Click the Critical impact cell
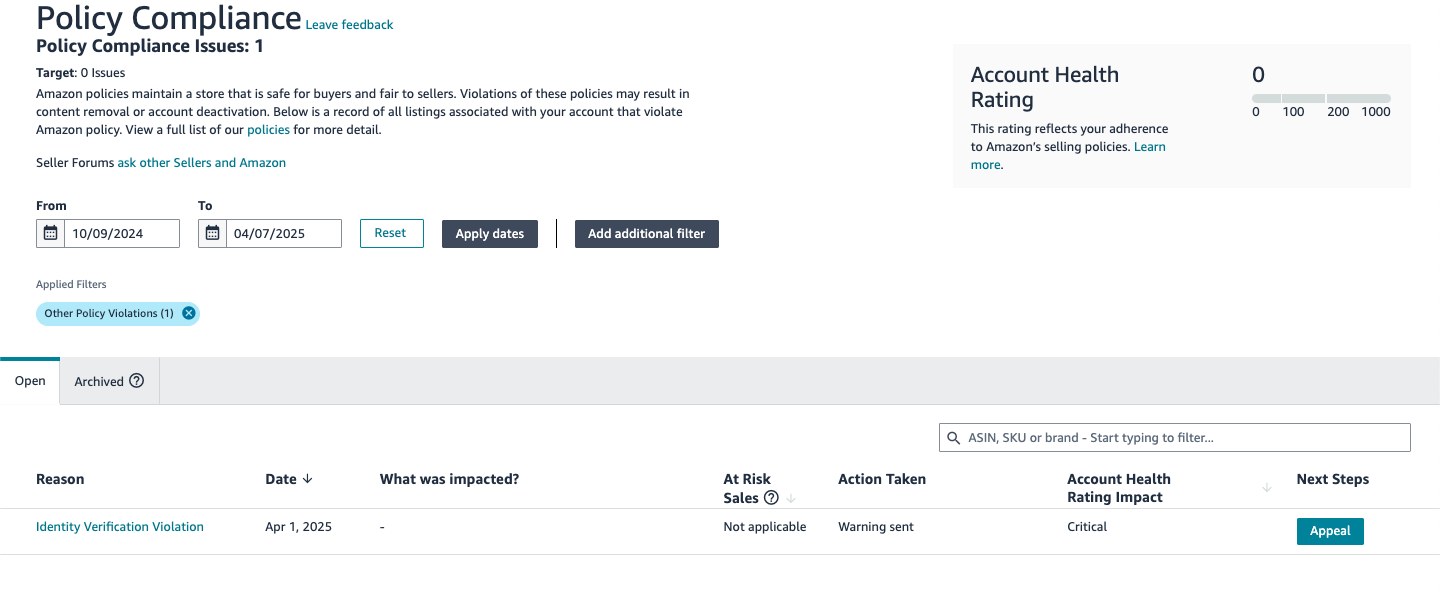Image resolution: width=1440 pixels, height=601 pixels. (x=1087, y=527)
